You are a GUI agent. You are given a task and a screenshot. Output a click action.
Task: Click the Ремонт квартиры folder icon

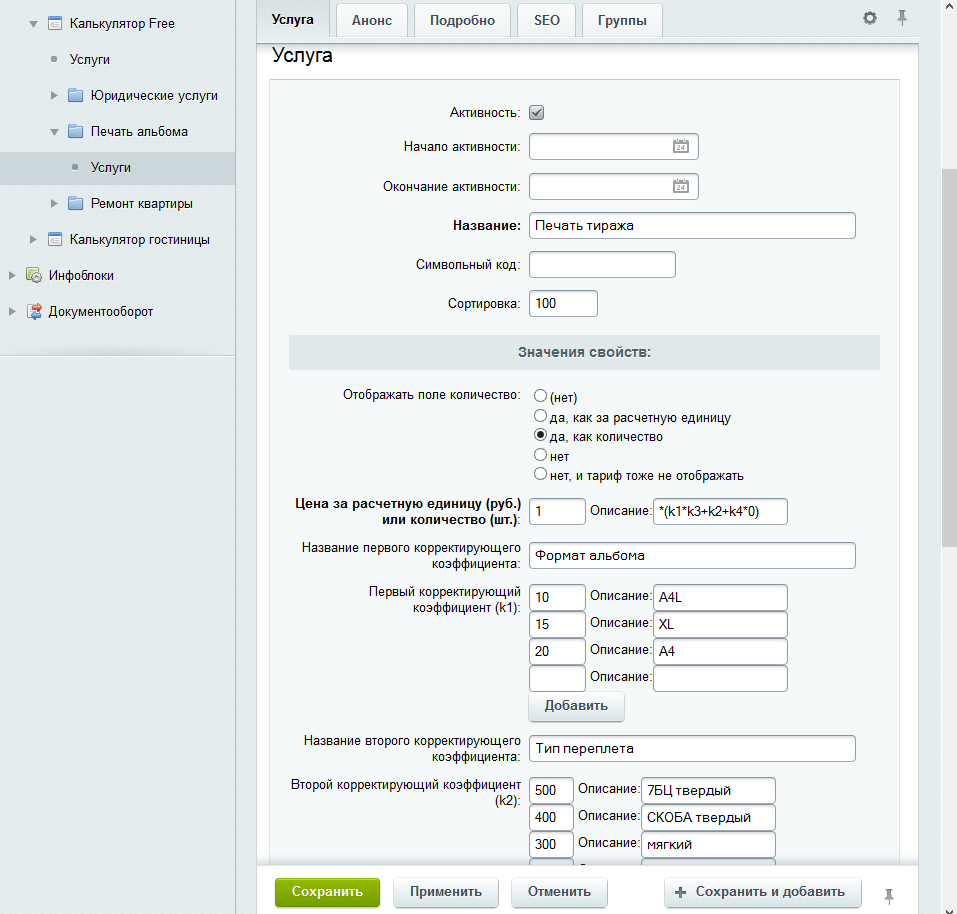point(76,203)
